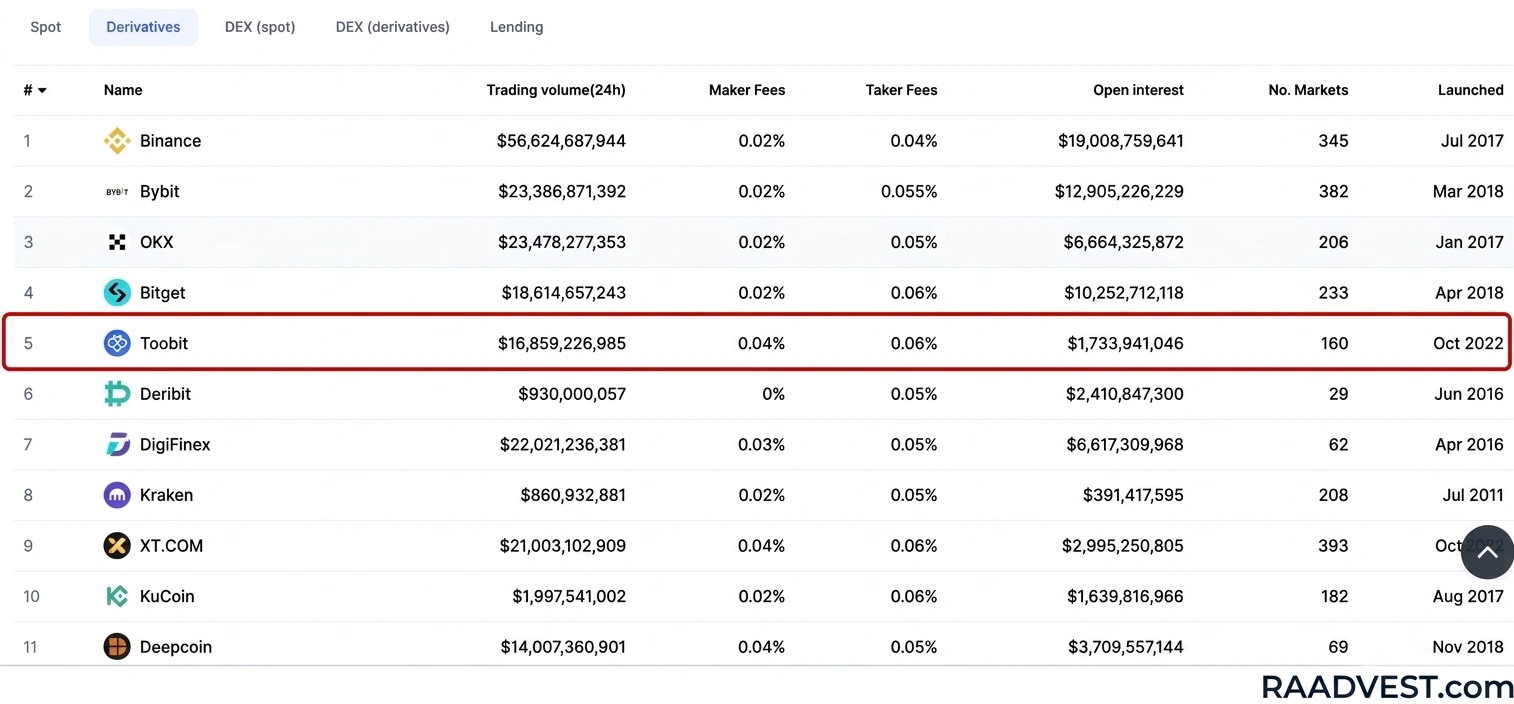Sort by Taker Fees column header
Screen dimensions: 1514x704
(x=901, y=90)
